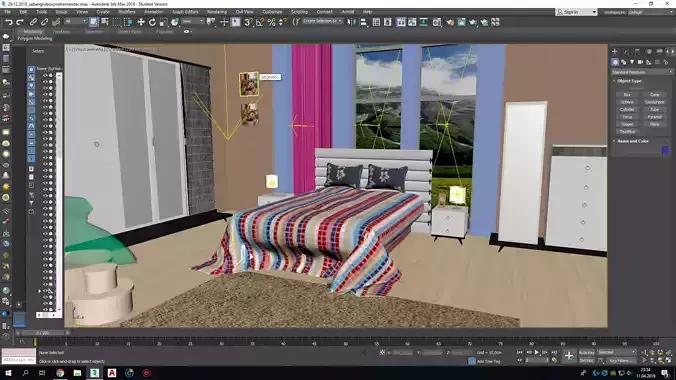Click the Auto Key button
The height and width of the screenshot is (380, 676).
coord(587,352)
